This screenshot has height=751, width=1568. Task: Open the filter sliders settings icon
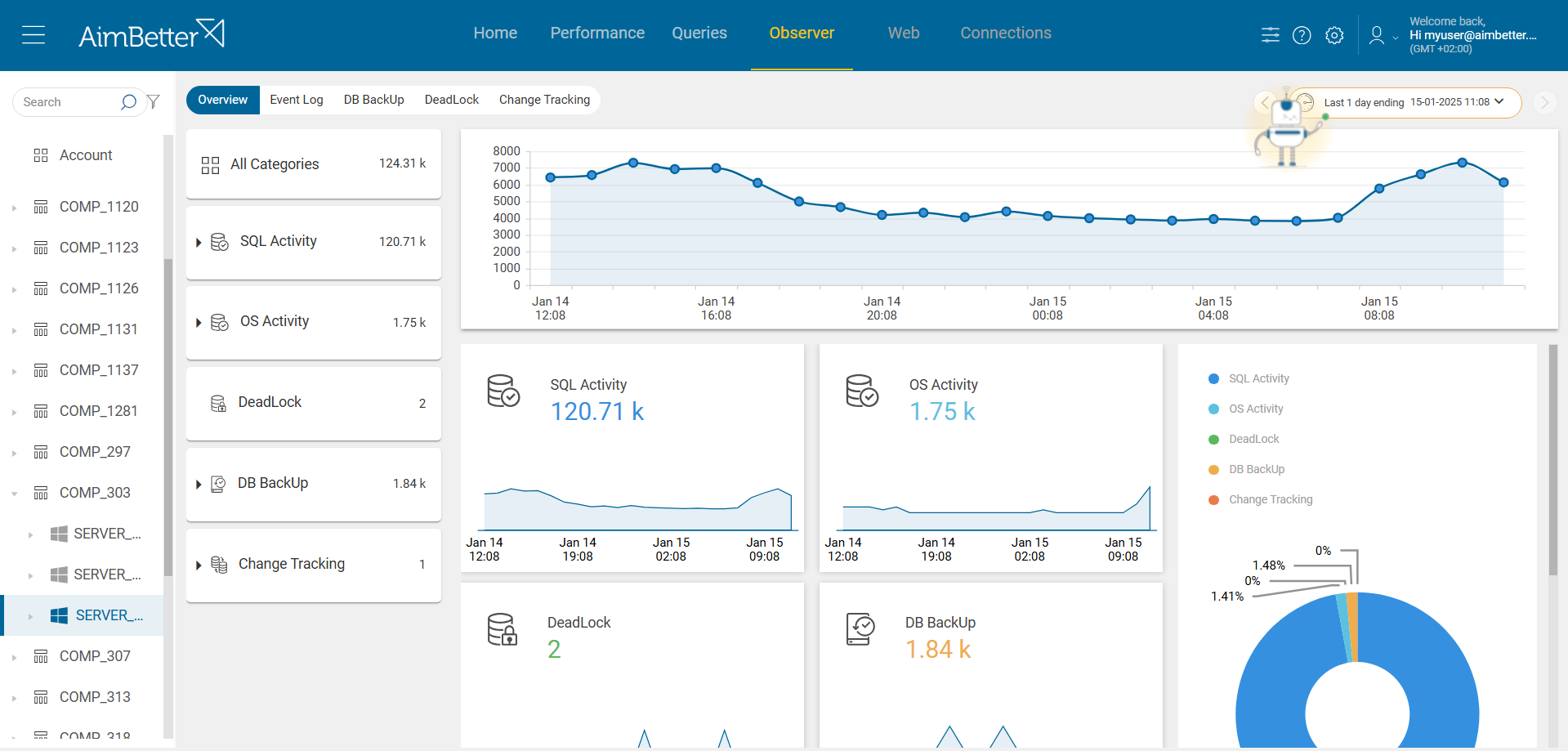click(x=1271, y=35)
